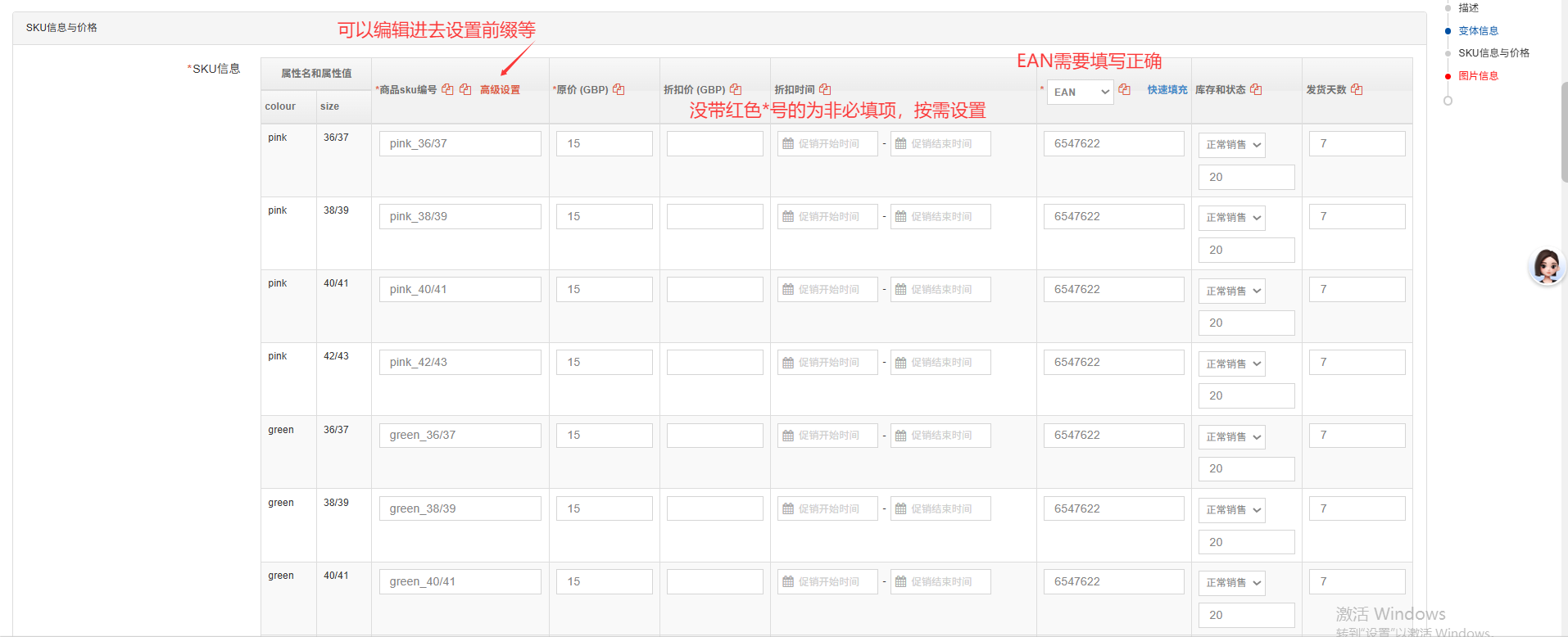Click the copy icon next to 折扣时间

(x=825, y=89)
